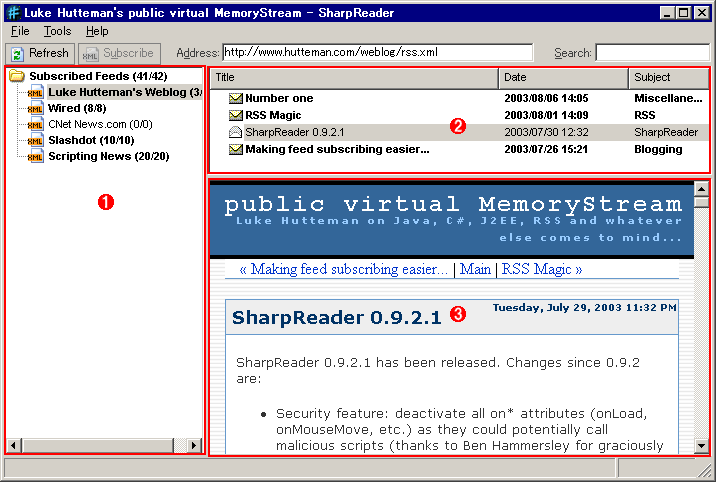Sort items by Subject column header

[669, 78]
